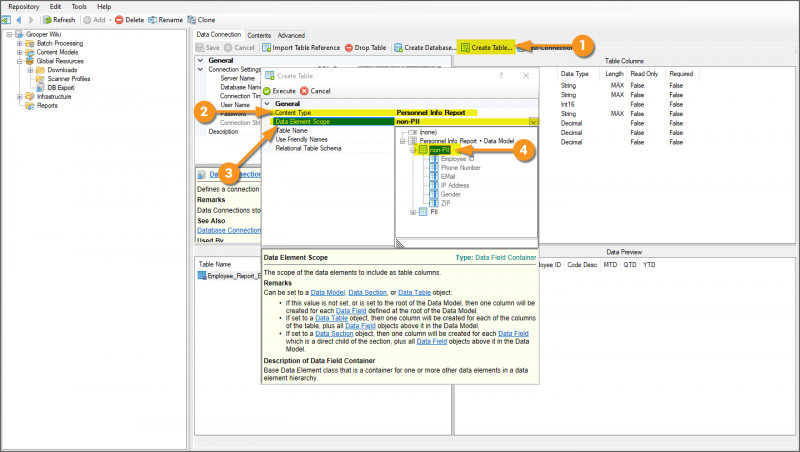Open the Data Model help link
The width and height of the screenshot is (800, 452).
click(x=328, y=293)
